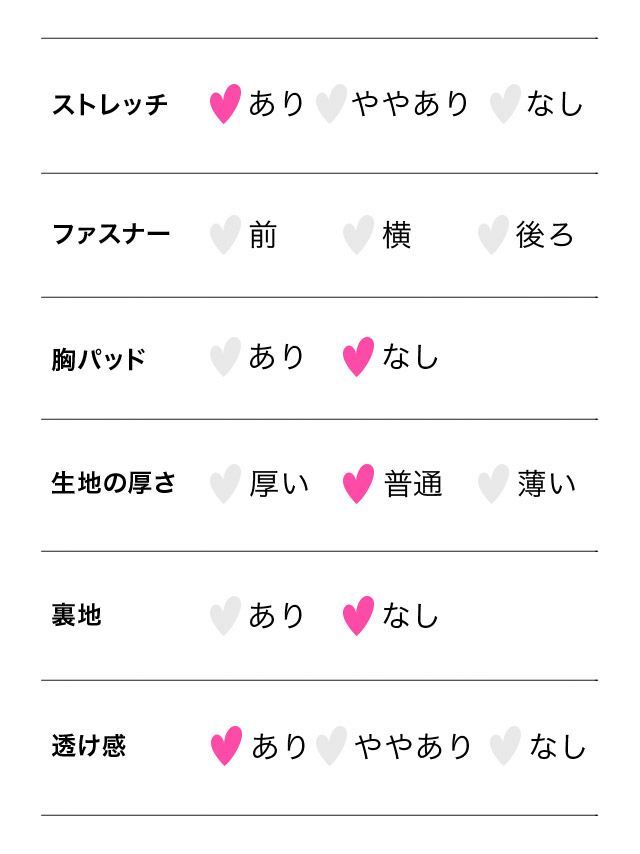The height and width of the screenshot is (854, 640).
Task: Click the gray heart for 胸パッド あり
Action: [225, 357]
